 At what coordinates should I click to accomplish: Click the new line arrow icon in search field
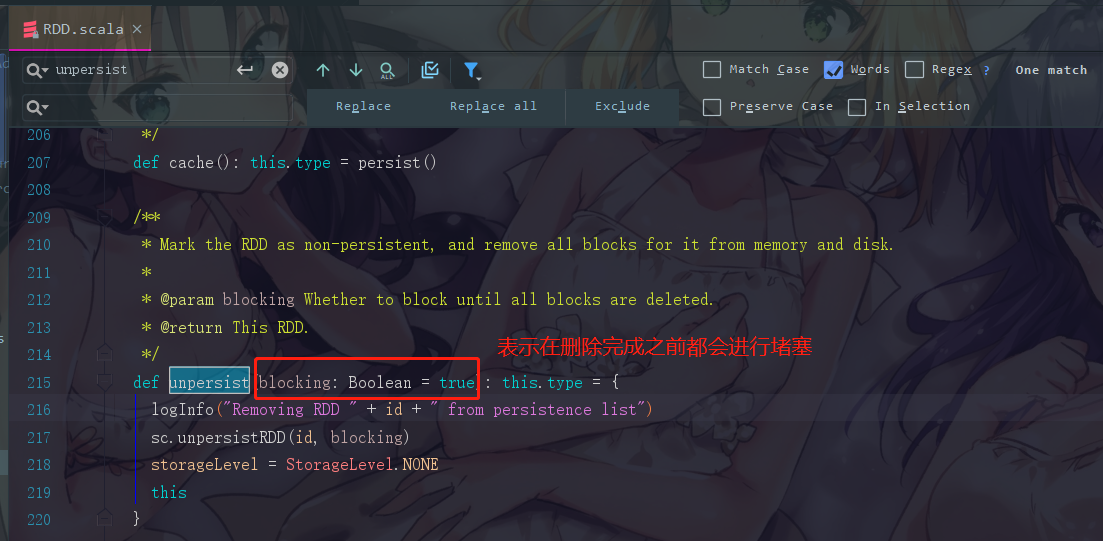pos(245,70)
